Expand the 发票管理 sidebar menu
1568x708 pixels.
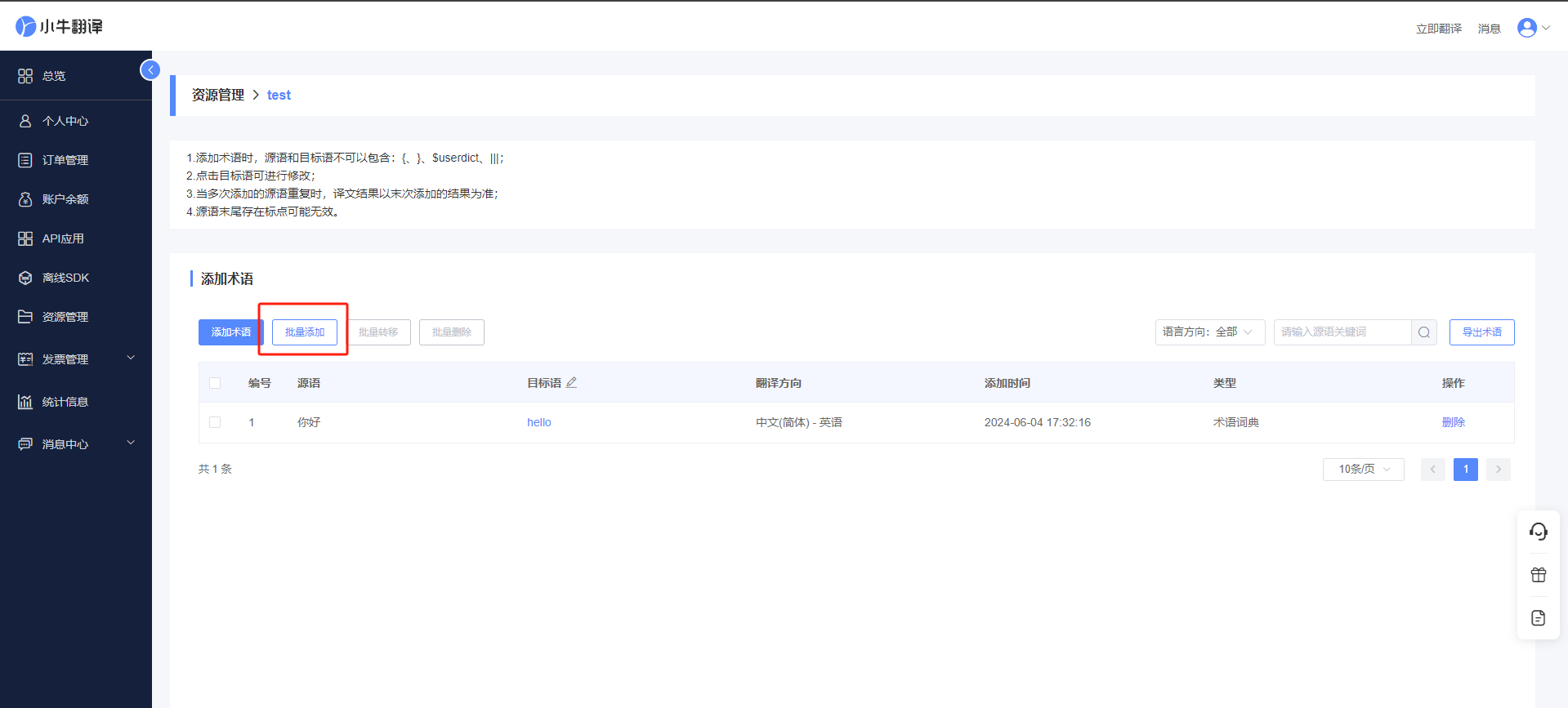point(76,358)
